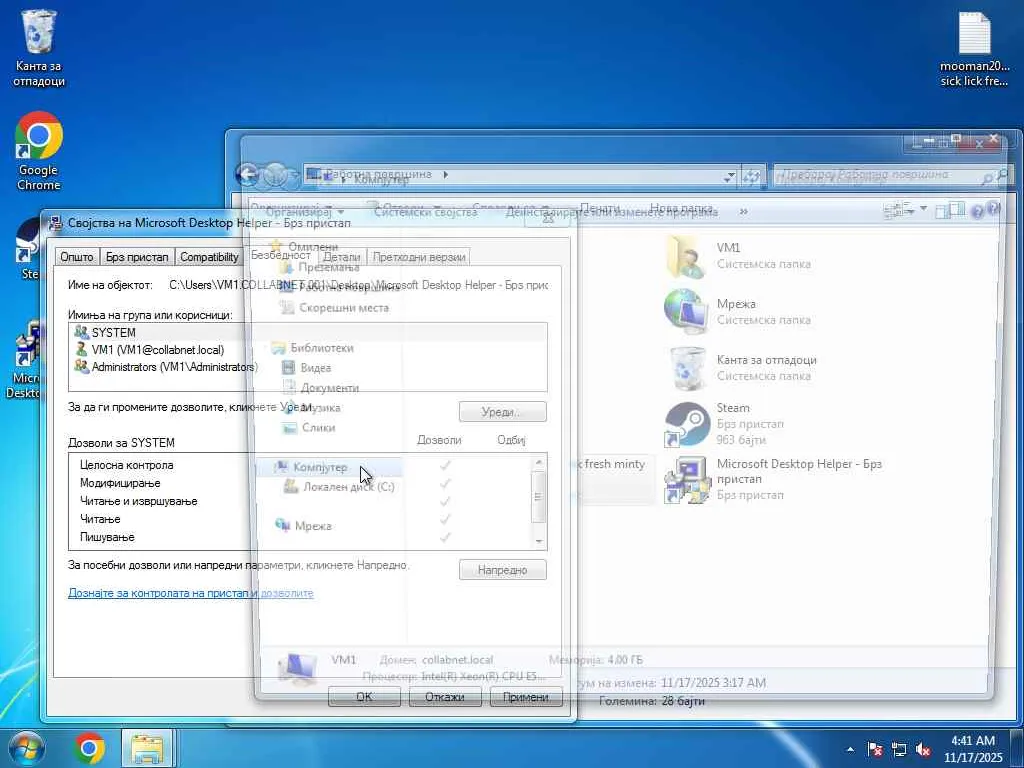Open the Windows Start menu
Viewport: 1024px width, 768px height.
25,748
